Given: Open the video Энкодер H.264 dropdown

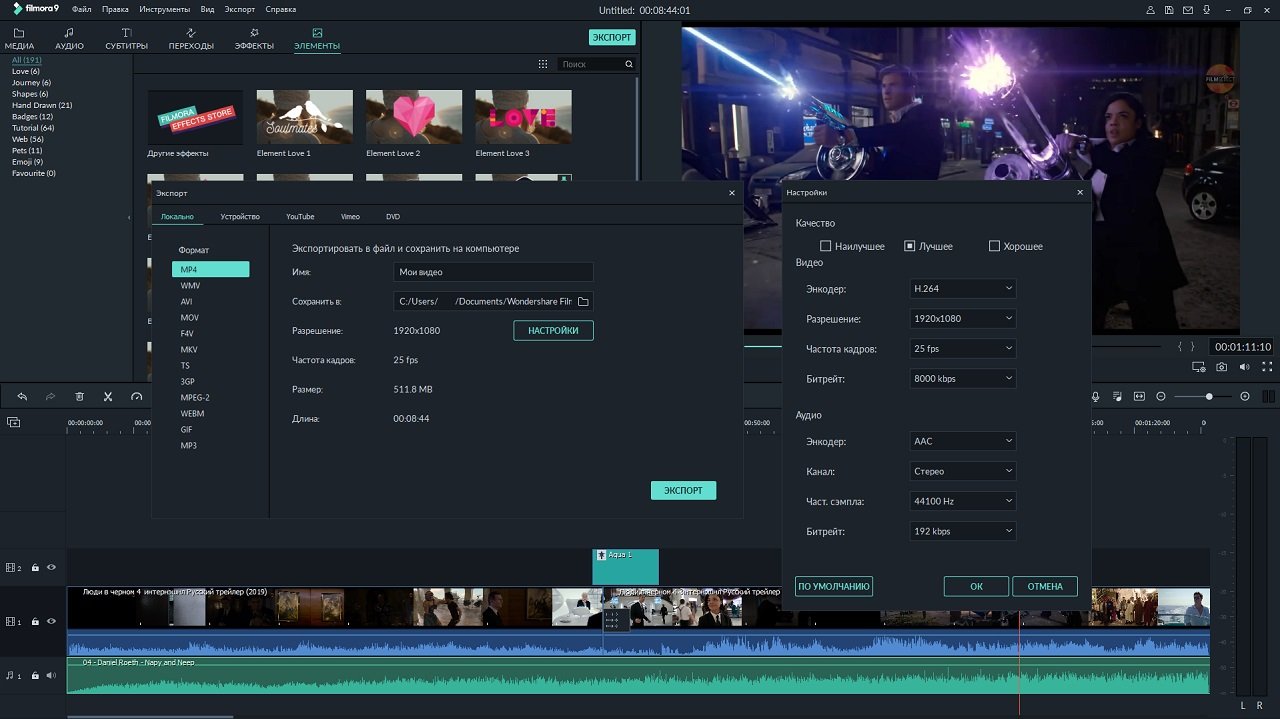Looking at the screenshot, I should pos(963,289).
